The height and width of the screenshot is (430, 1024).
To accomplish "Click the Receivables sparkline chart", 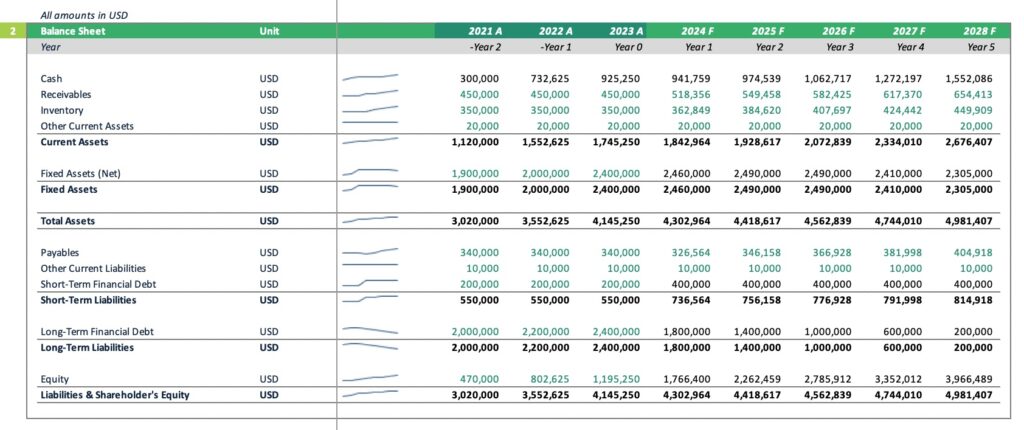I will point(370,94).
